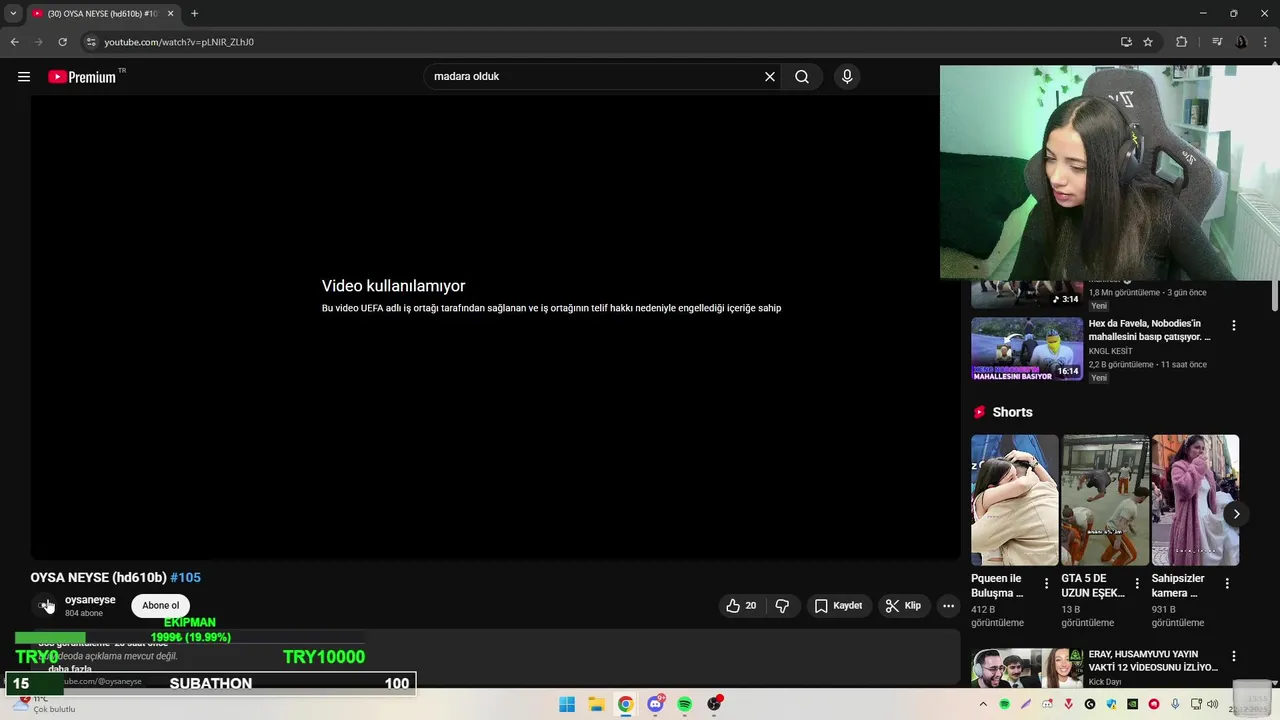Viewport: 1280px width, 720px height.
Task: Subscribe using the Abone ol button
Action: tap(160, 606)
